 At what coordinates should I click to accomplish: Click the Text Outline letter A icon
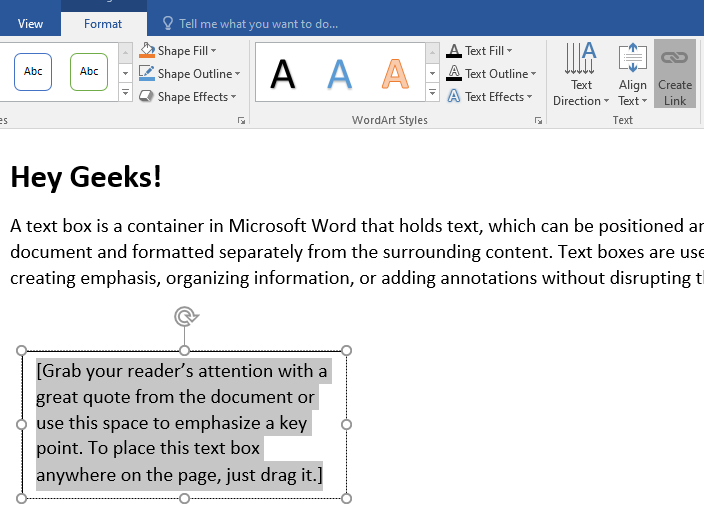(454, 73)
